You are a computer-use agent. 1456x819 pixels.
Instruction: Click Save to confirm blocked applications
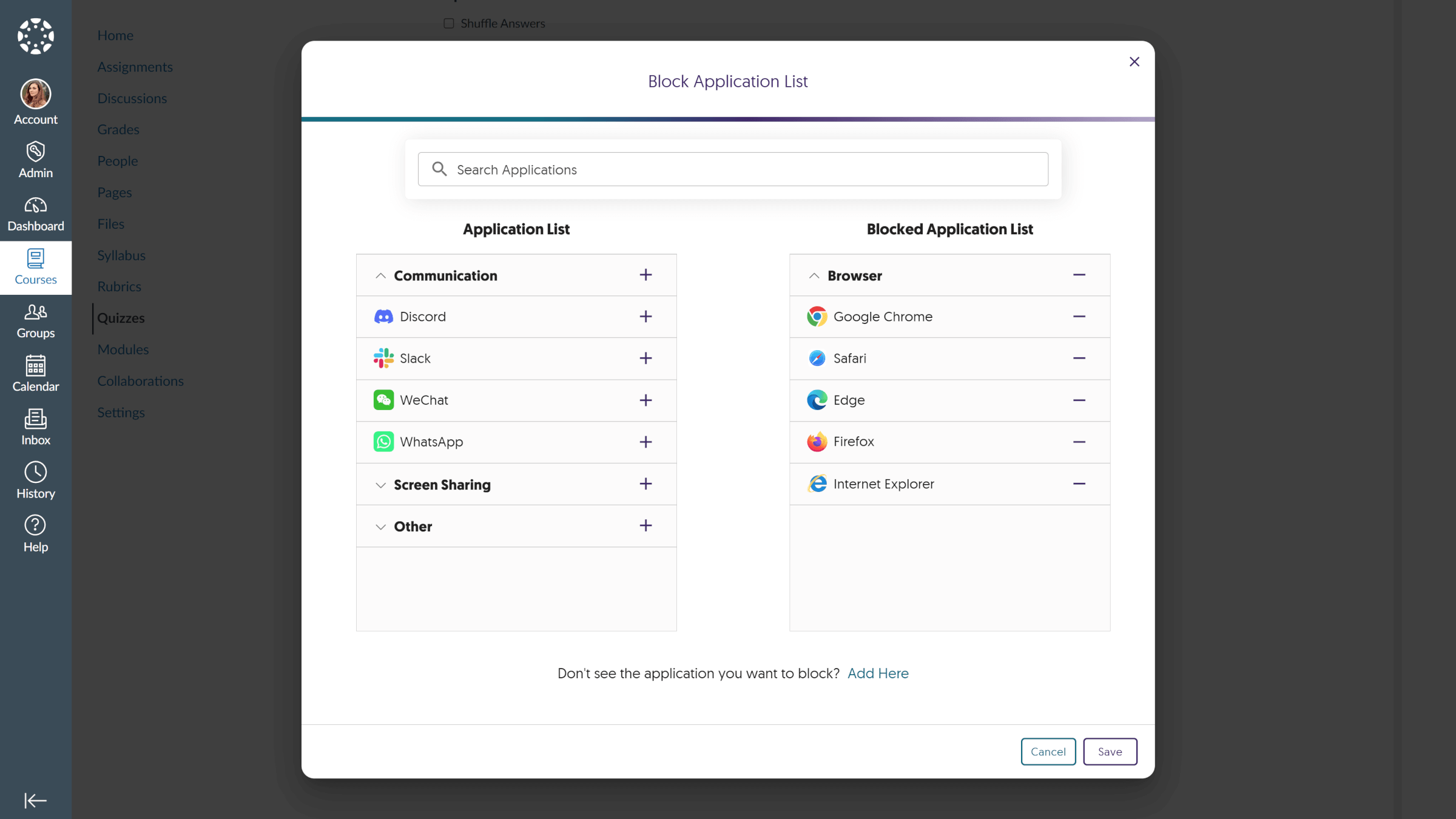[x=1110, y=751]
